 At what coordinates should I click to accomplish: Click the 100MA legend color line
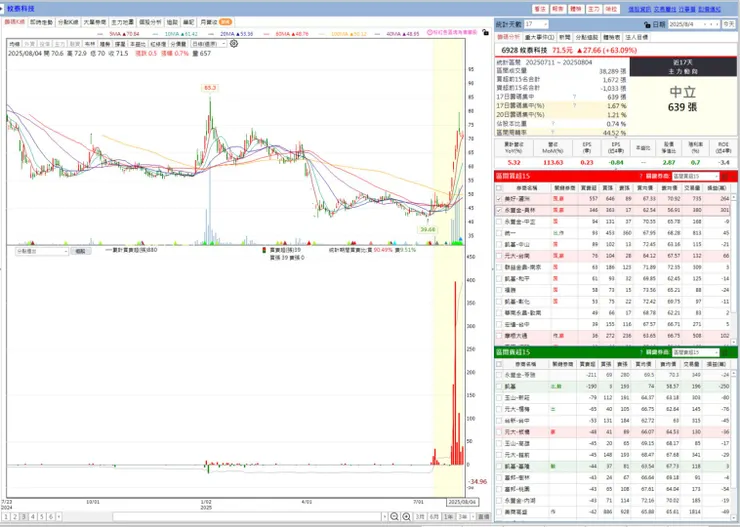(322, 34)
